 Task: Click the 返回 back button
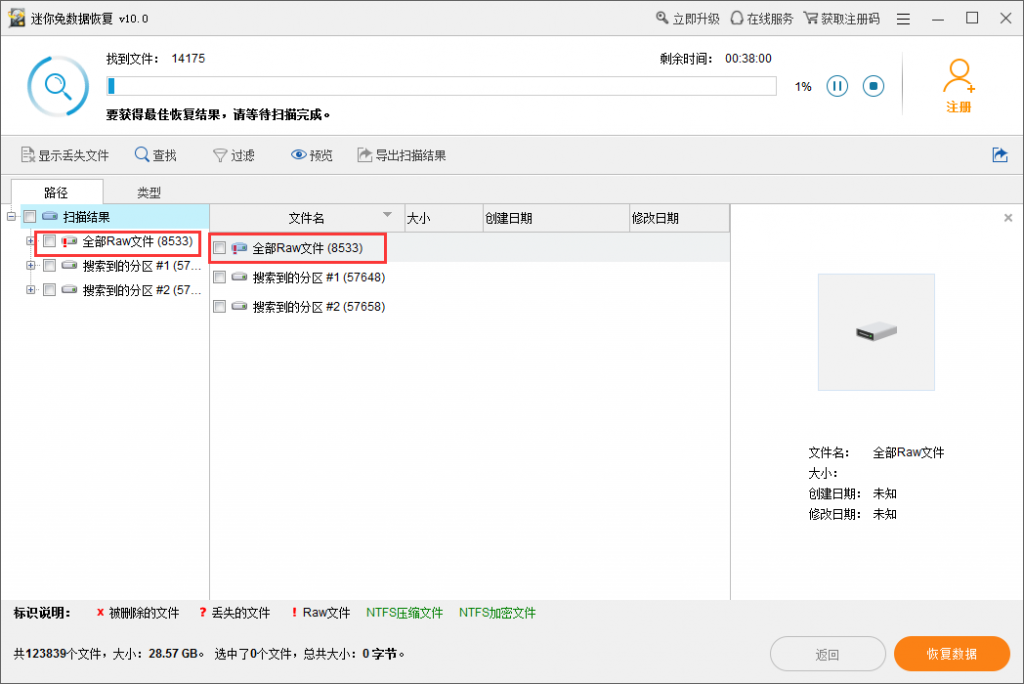827,654
